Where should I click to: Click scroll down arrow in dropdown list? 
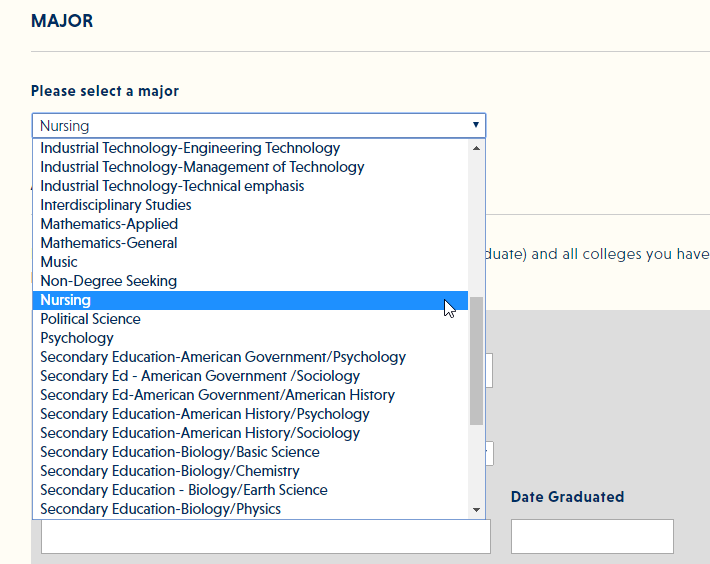tap(476, 510)
